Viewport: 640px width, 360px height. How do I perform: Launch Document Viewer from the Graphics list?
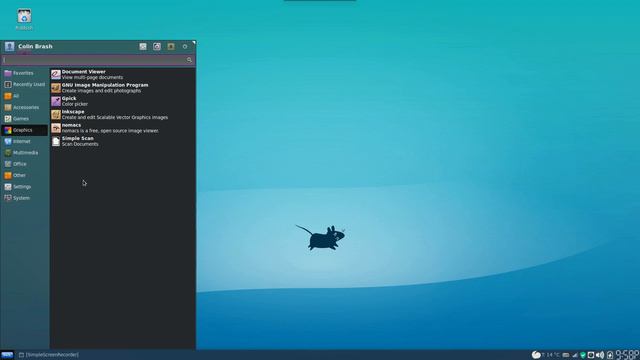click(x=122, y=74)
